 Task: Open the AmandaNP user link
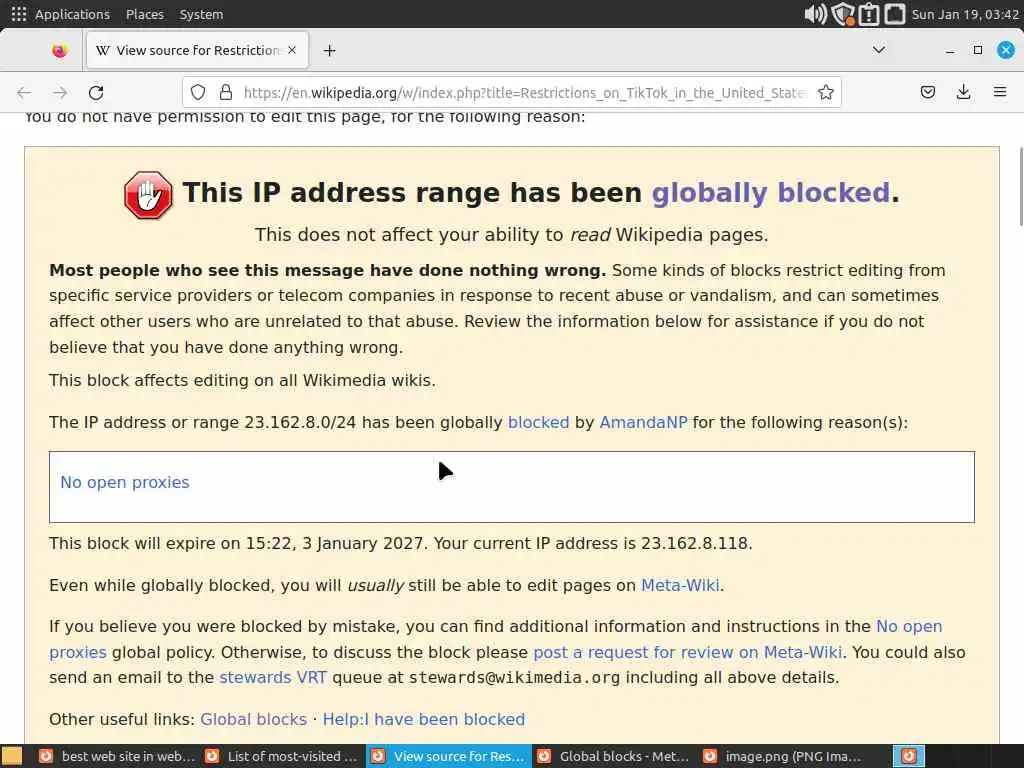pos(643,423)
